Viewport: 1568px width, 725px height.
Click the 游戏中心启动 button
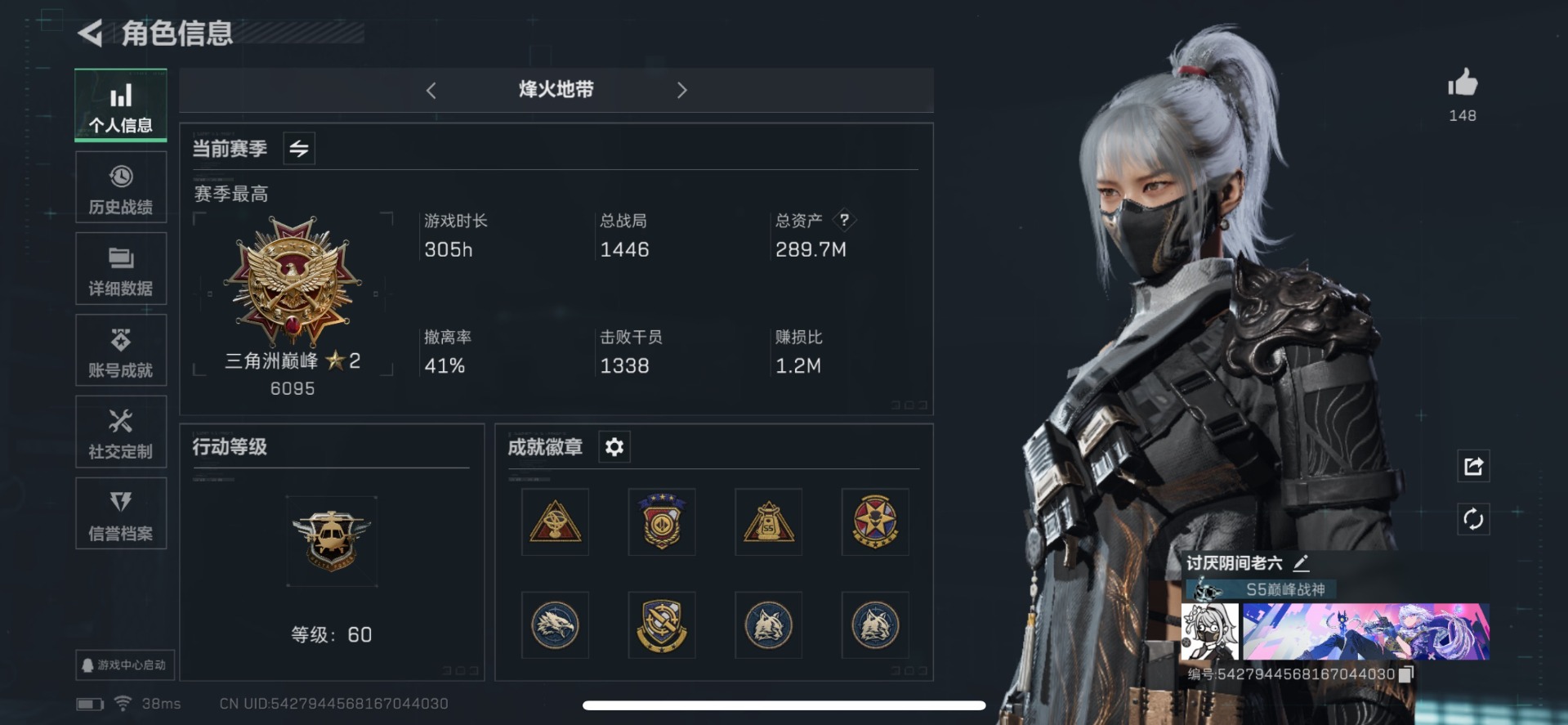(x=124, y=665)
